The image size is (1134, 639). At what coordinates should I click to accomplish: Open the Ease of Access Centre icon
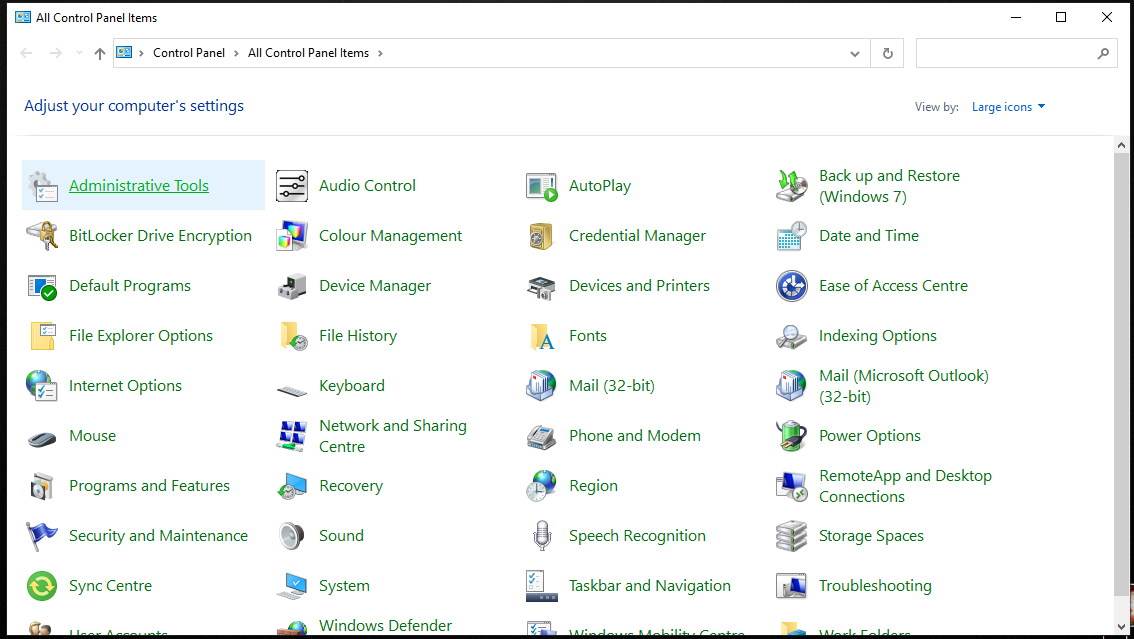[792, 286]
